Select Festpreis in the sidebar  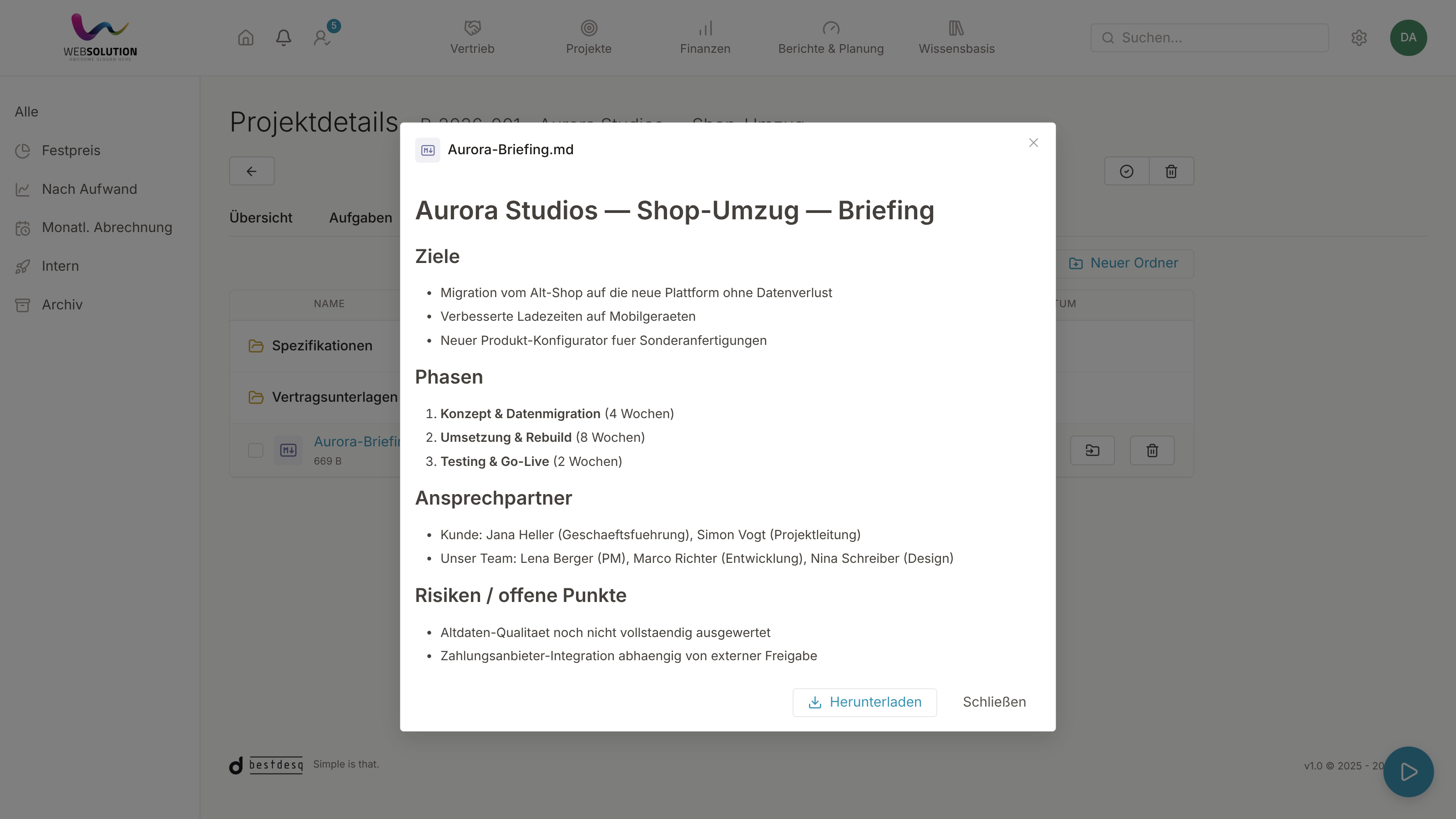[71, 151]
